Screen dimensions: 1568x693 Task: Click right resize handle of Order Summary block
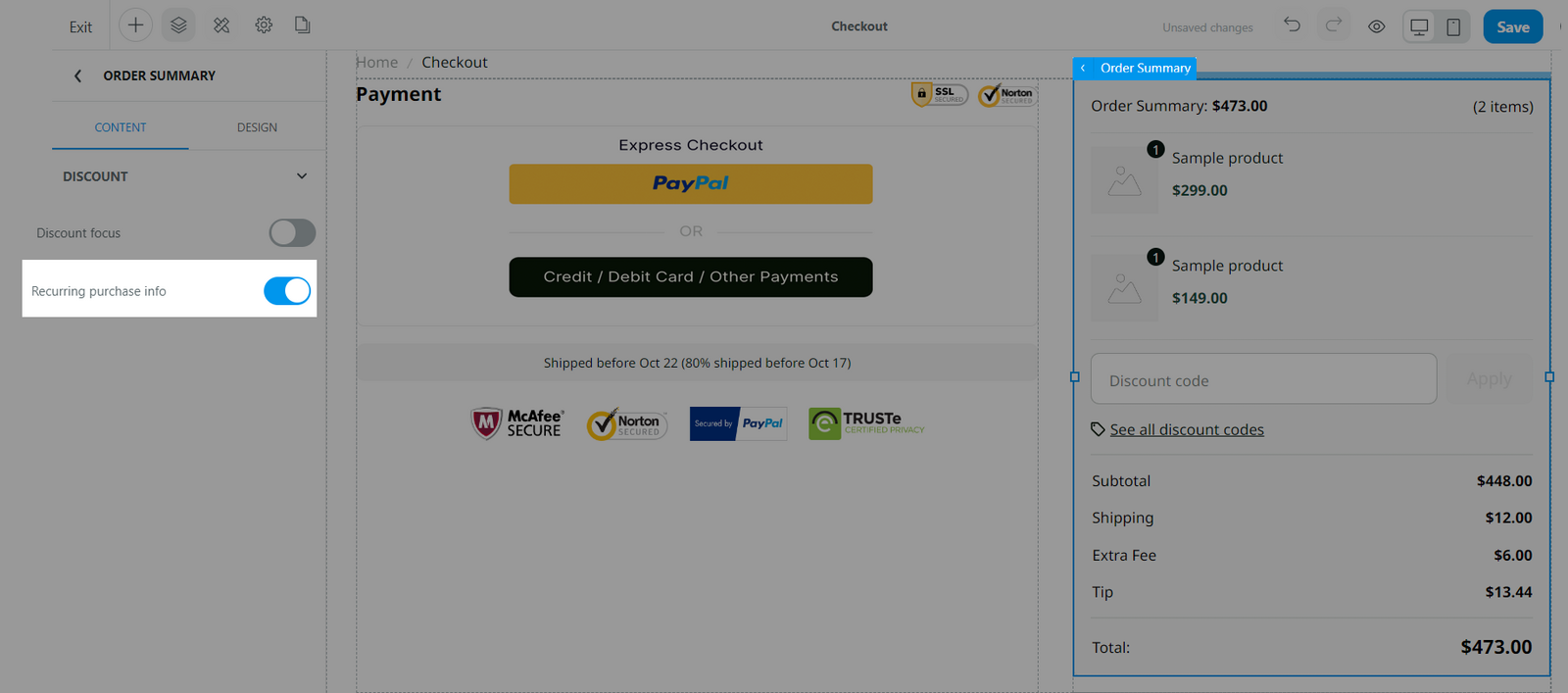[1549, 376]
